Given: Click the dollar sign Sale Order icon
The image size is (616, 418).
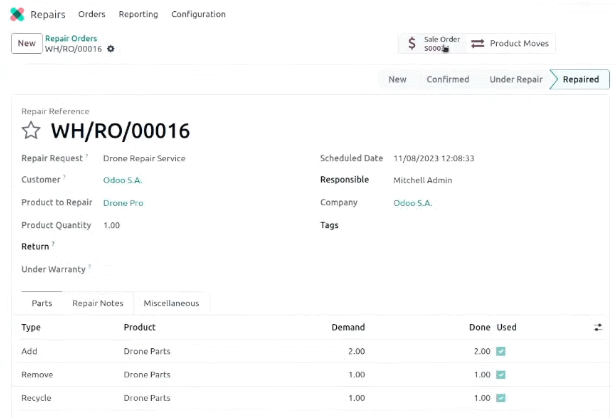Looking at the screenshot, I should click(x=412, y=43).
